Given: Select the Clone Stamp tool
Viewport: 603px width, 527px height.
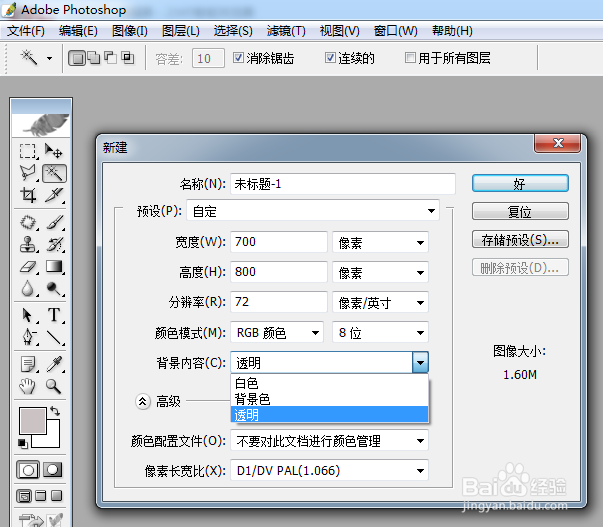Looking at the screenshot, I should tap(28, 244).
